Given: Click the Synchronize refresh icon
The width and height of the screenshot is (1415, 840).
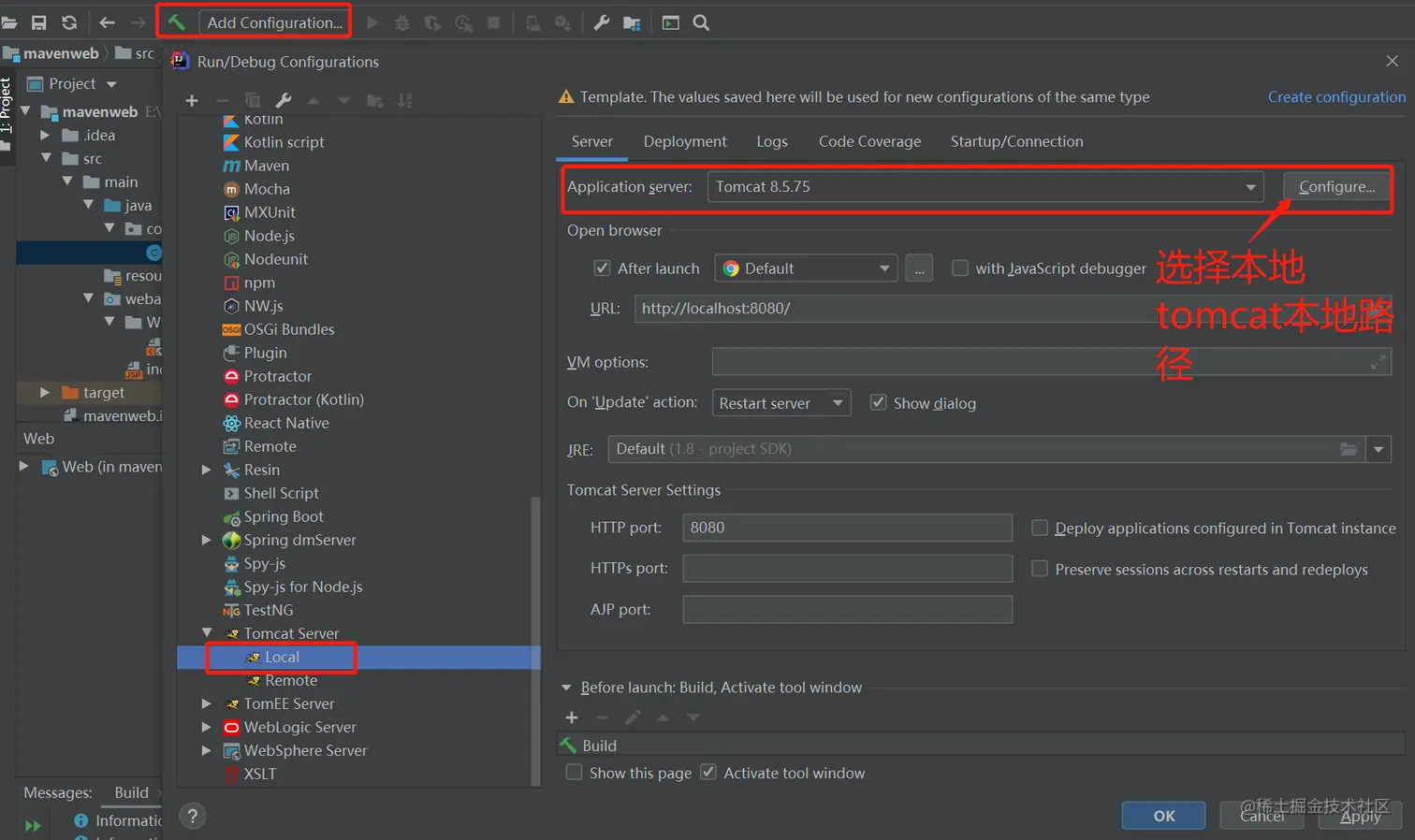Looking at the screenshot, I should [69, 22].
